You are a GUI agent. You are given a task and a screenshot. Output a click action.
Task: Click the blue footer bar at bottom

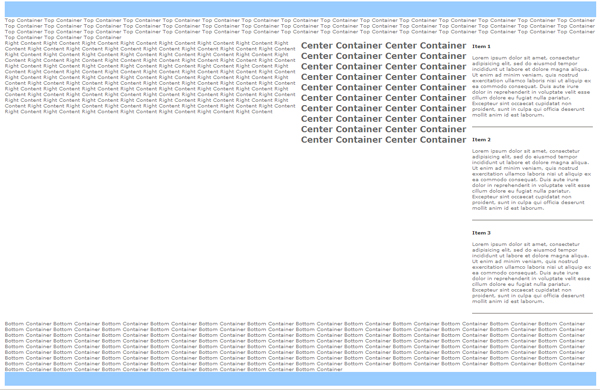point(300,379)
